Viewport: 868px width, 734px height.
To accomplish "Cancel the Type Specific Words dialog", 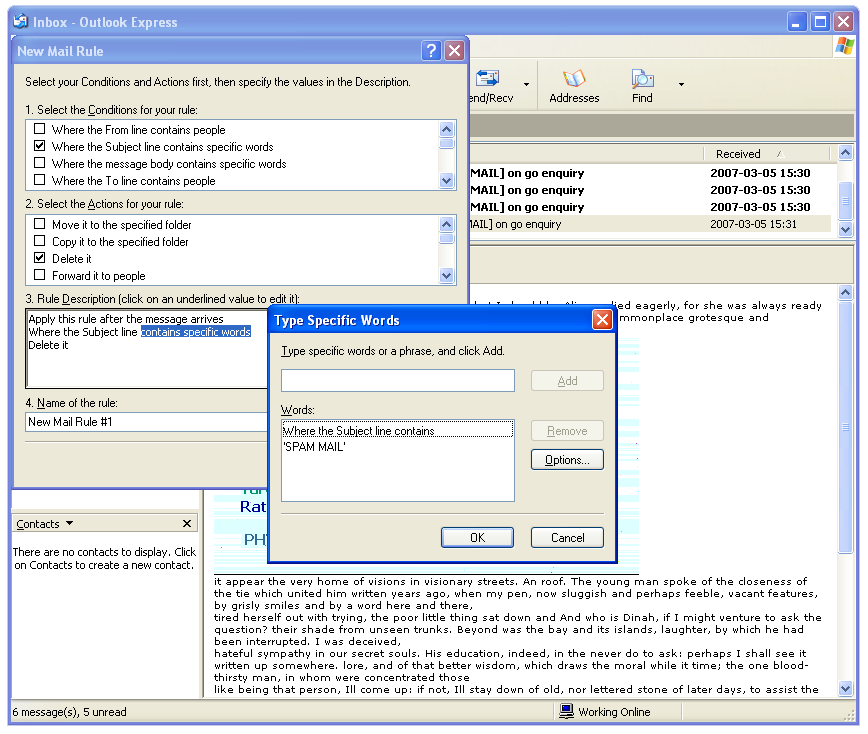I will pyautogui.click(x=567, y=537).
